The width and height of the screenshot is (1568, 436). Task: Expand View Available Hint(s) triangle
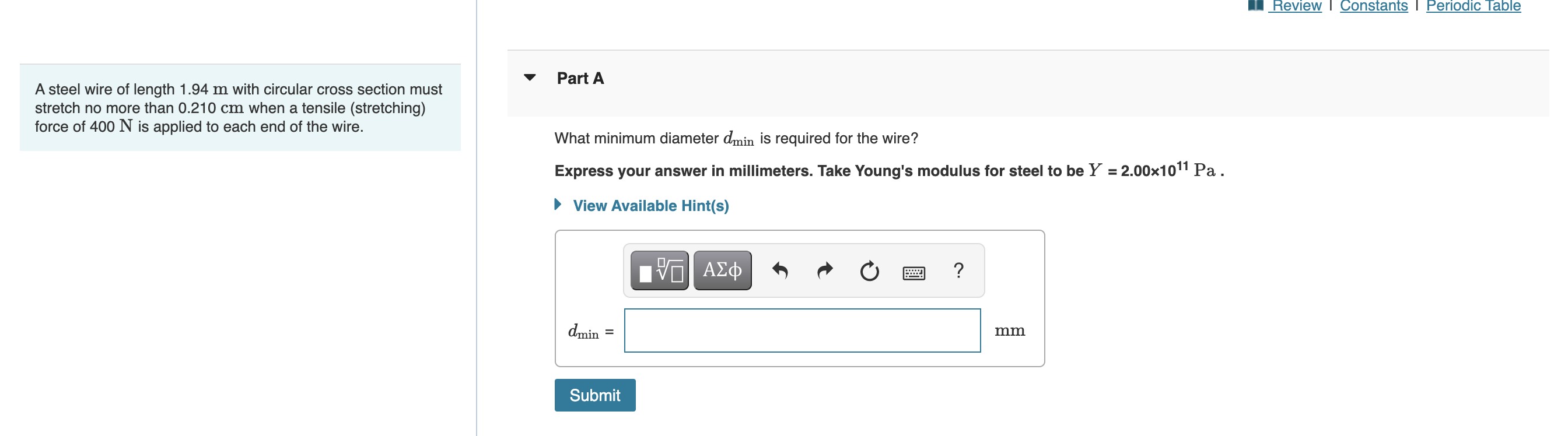click(x=558, y=205)
